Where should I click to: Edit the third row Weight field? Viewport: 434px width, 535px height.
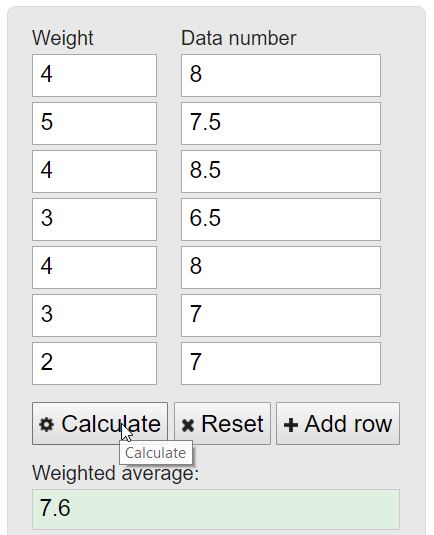[x=95, y=171]
